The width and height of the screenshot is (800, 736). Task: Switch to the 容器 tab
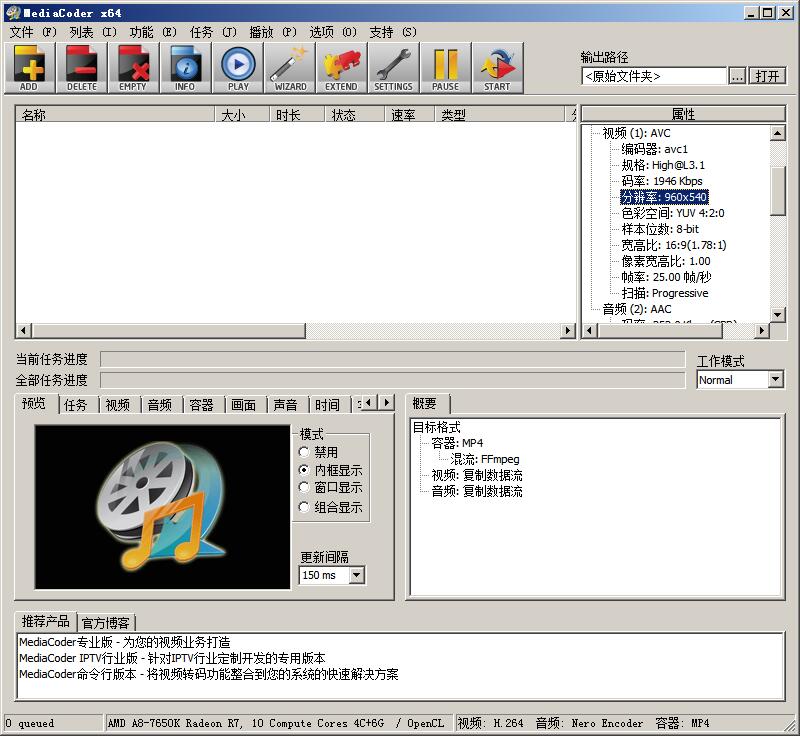pos(202,405)
